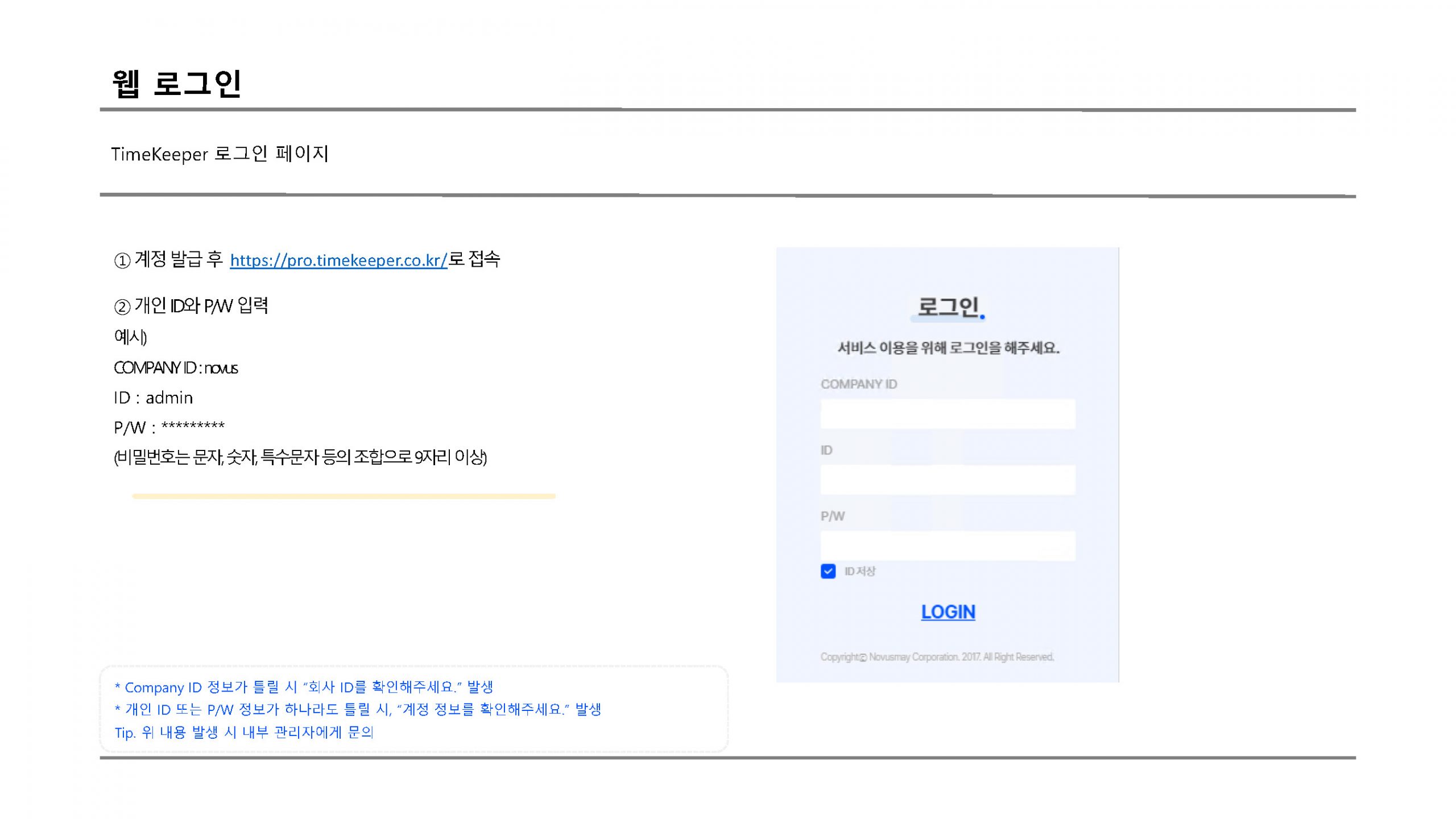This screenshot has width=1456, height=819.
Task: Click the P/W : ********* example line
Action: click(169, 427)
